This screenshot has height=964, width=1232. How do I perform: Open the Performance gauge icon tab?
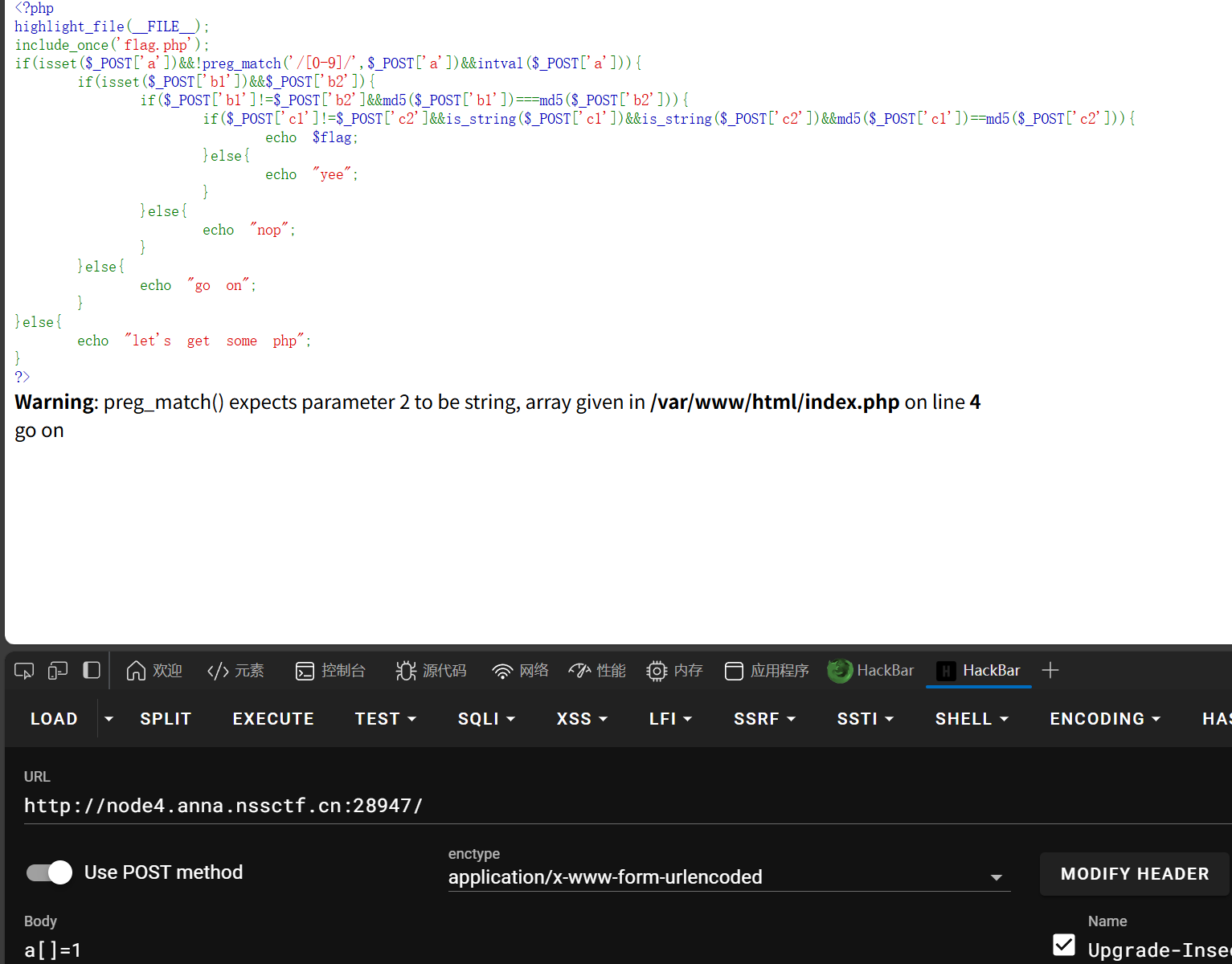point(596,671)
